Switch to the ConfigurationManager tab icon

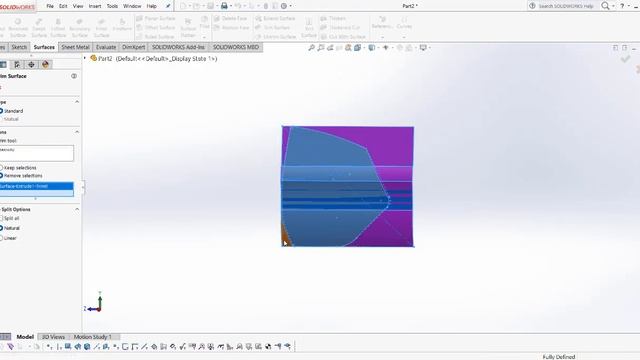tap(17, 64)
